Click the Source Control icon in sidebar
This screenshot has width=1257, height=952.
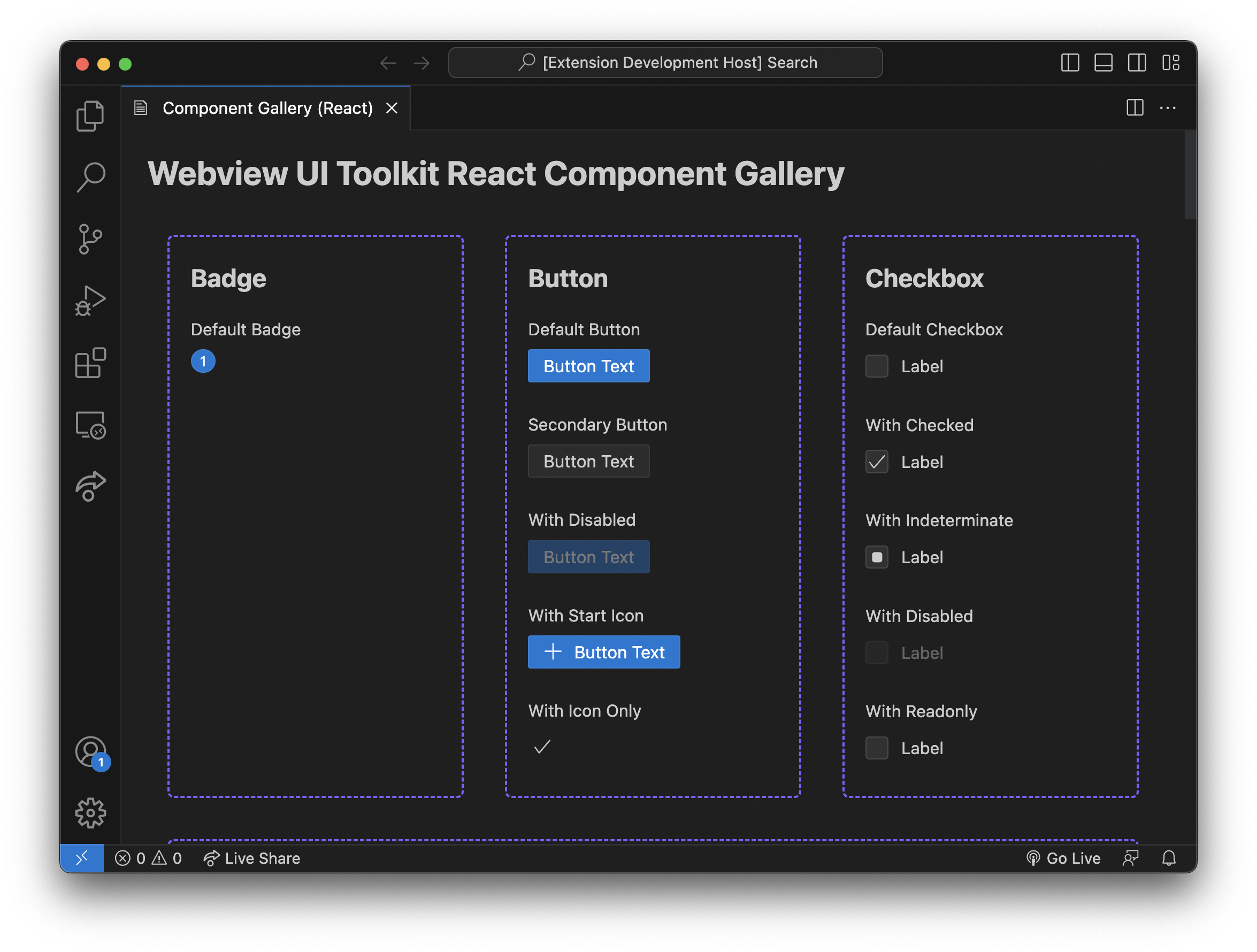[91, 238]
